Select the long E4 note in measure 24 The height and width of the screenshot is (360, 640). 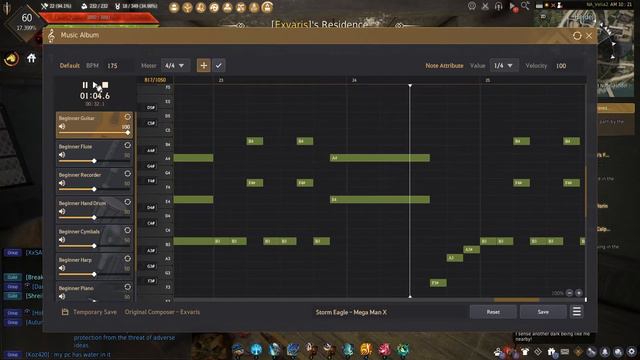click(x=380, y=200)
